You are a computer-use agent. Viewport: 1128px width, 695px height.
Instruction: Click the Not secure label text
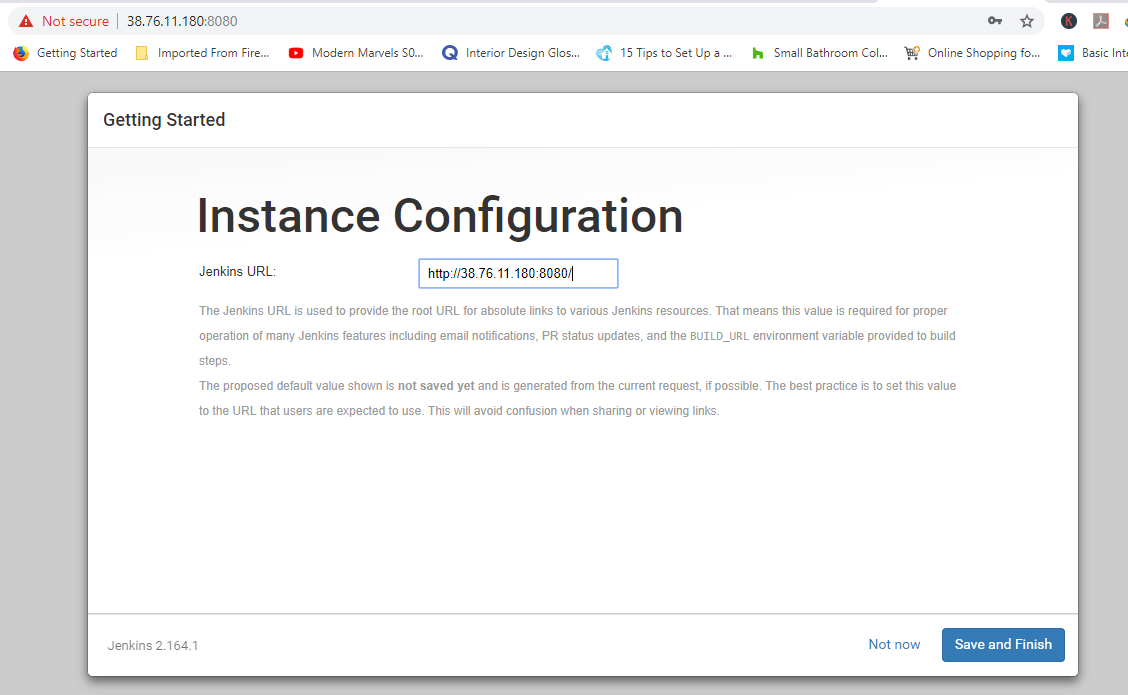click(76, 21)
